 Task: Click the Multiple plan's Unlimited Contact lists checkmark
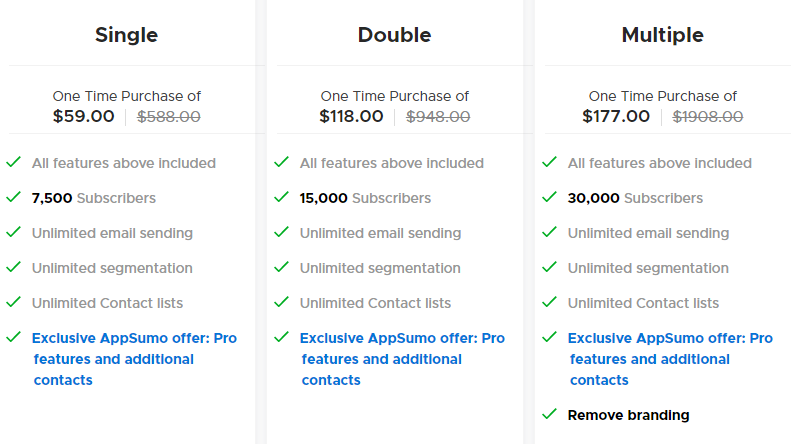[x=549, y=302]
